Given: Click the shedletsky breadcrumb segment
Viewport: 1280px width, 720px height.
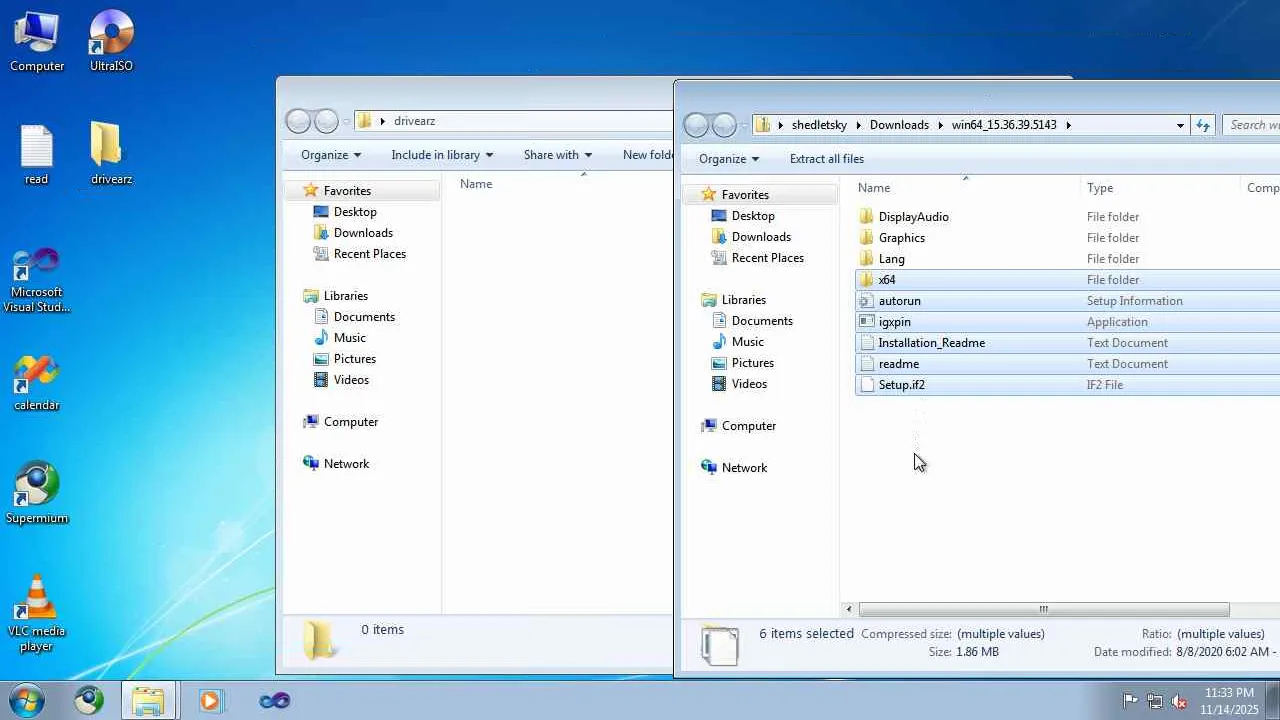Looking at the screenshot, I should point(820,125).
